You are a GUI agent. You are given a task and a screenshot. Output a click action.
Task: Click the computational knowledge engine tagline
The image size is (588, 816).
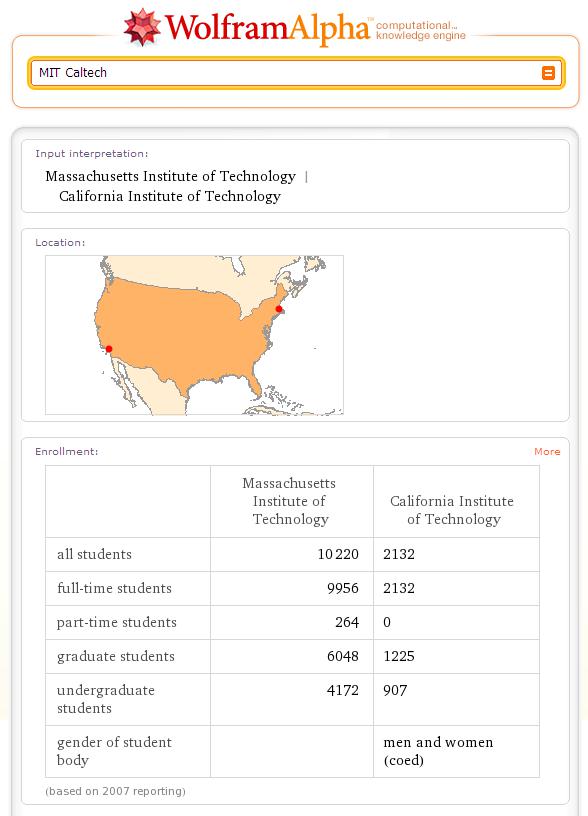coord(420,30)
